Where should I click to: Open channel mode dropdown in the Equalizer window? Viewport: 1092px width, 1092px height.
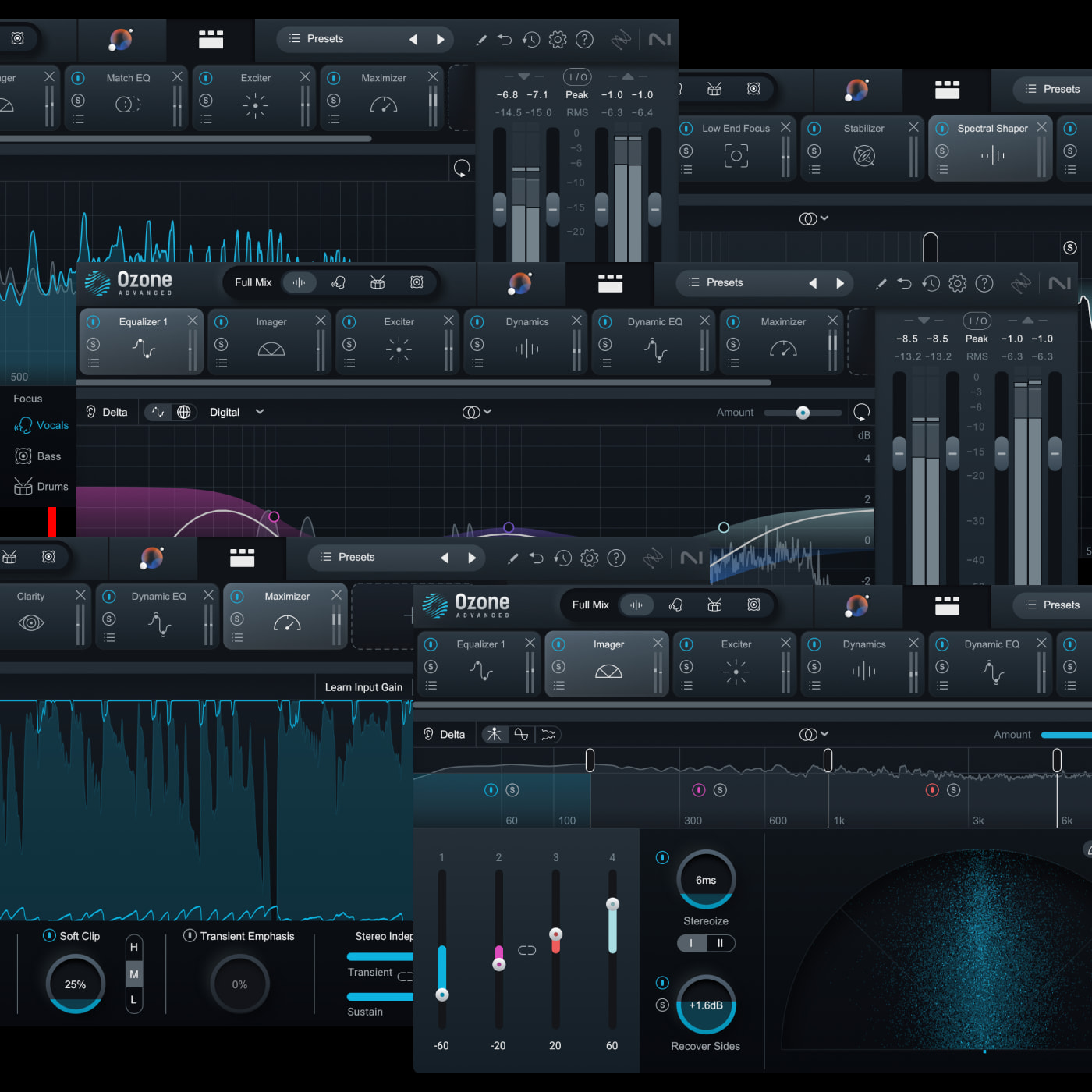click(x=477, y=412)
